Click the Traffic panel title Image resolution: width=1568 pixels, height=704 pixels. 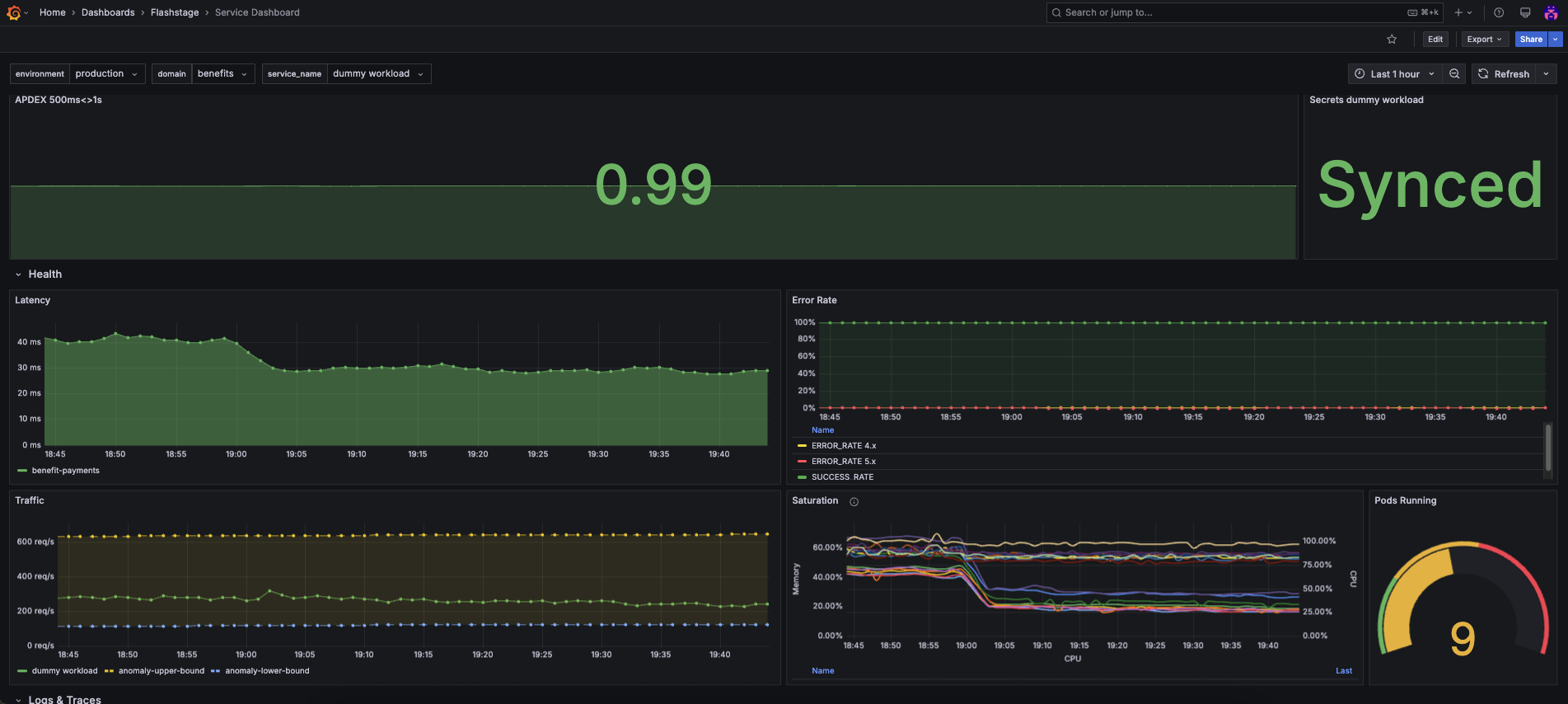pos(30,500)
